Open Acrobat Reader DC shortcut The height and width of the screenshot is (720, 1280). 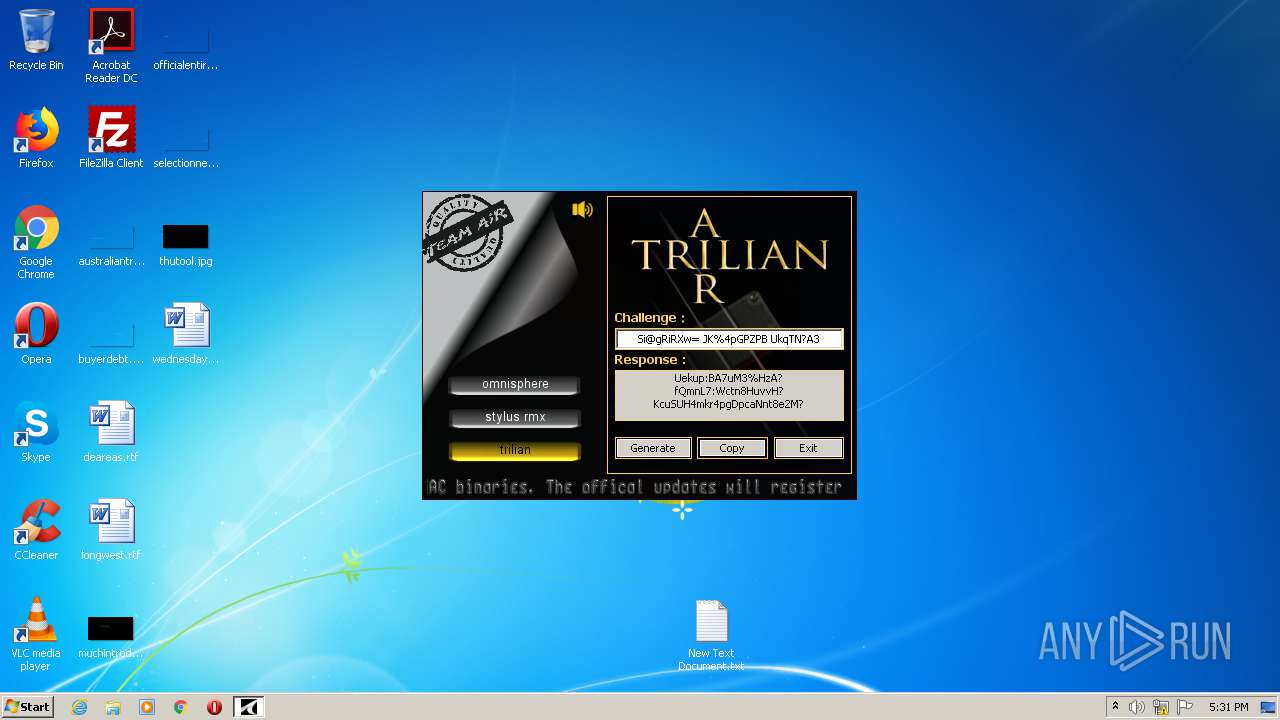pos(111,46)
